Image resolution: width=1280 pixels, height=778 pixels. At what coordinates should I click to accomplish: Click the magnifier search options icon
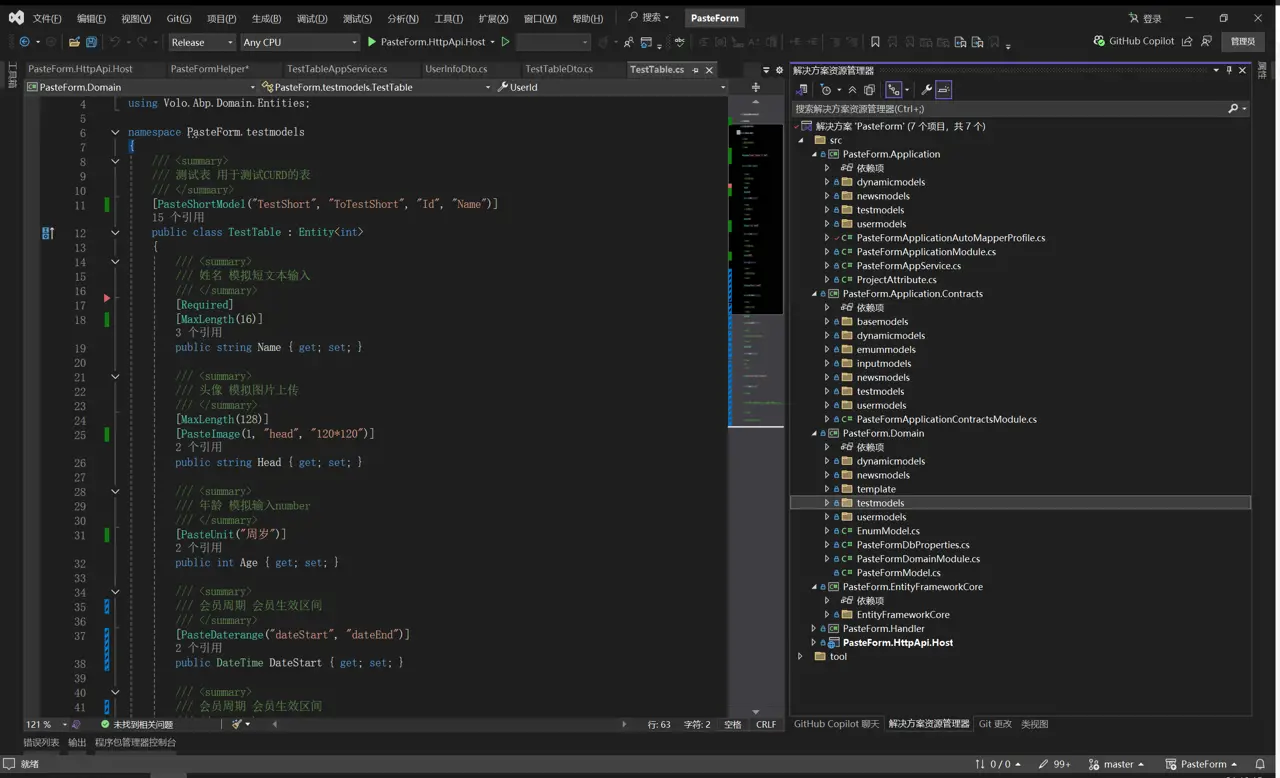(x=1233, y=109)
